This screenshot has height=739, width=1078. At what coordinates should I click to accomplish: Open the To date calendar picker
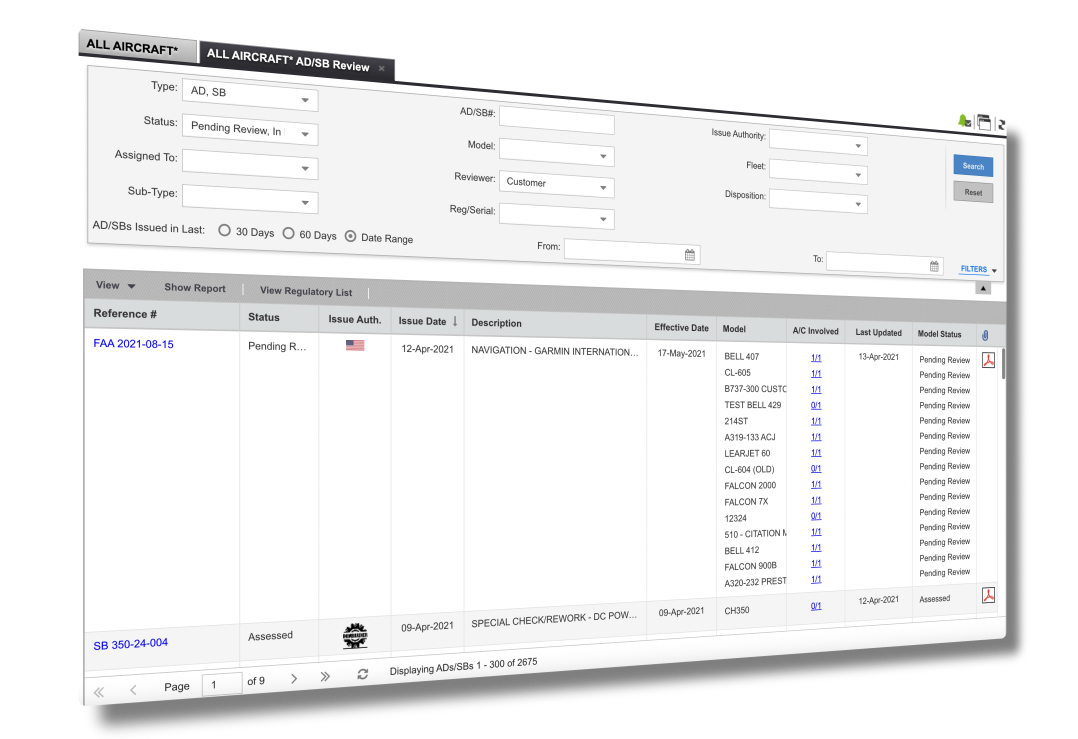[x=935, y=266]
